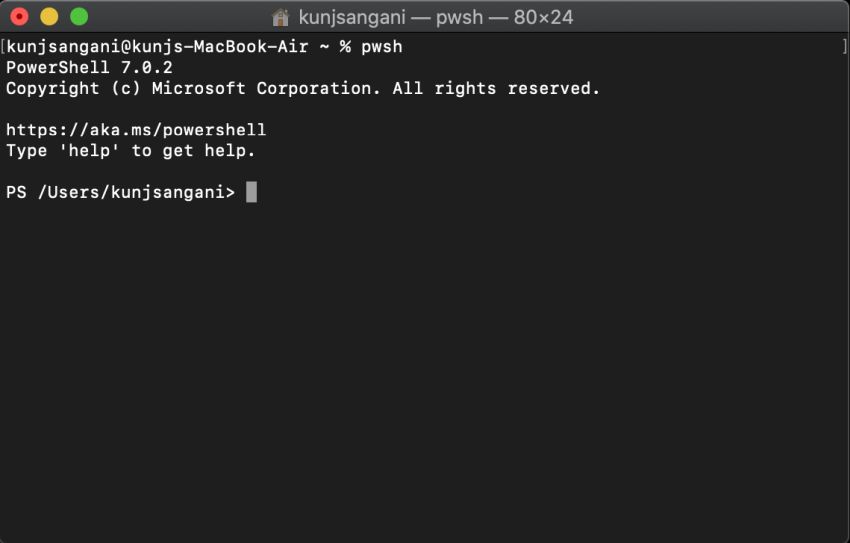Click kunjsangani@kunjs-MacBook-Air host text

point(157,47)
